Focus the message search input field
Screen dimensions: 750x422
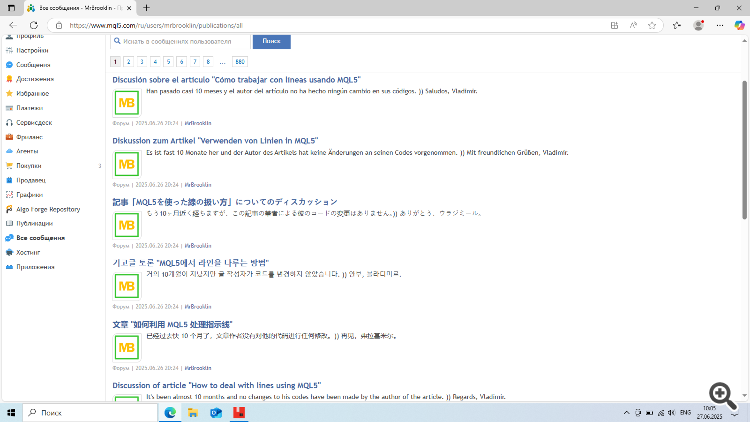click(x=181, y=42)
